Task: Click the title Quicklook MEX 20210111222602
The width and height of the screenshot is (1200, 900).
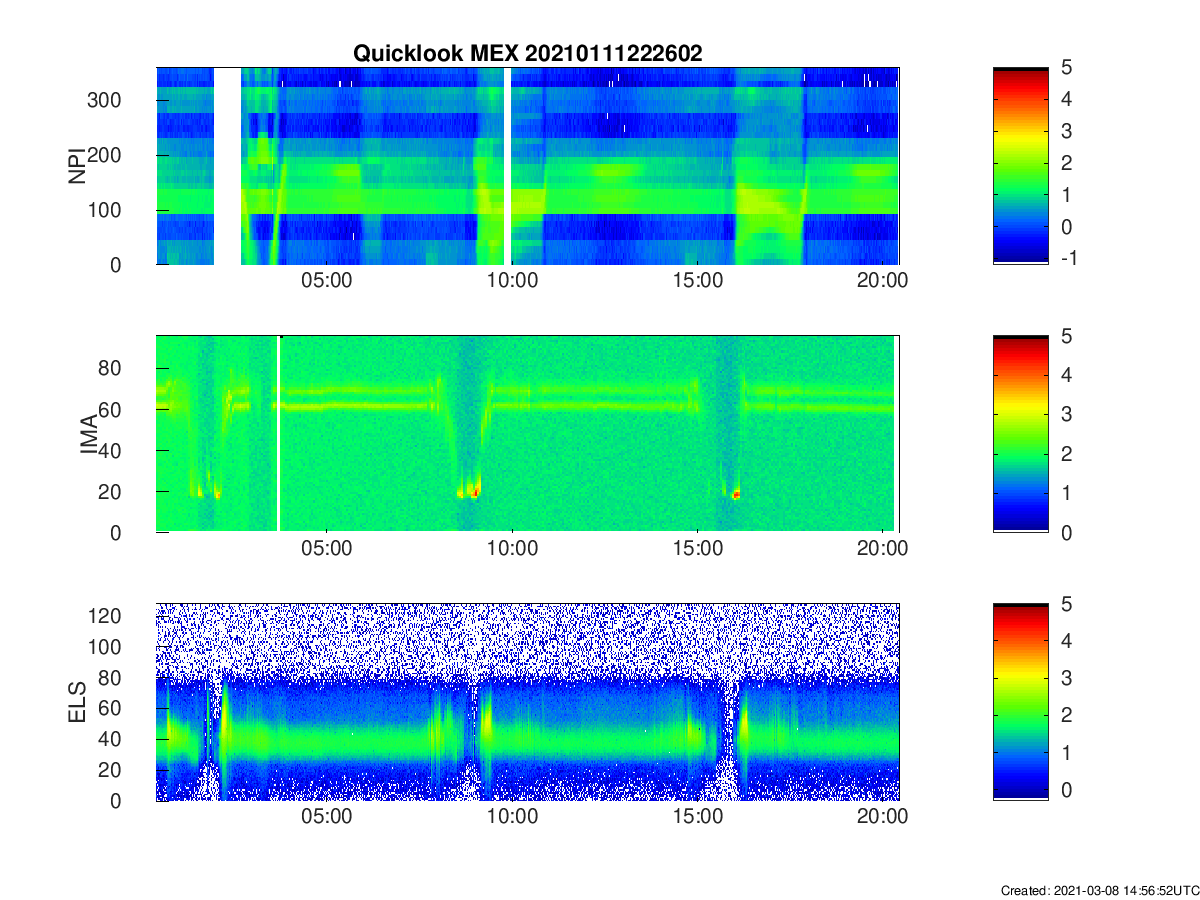Action: [527, 54]
